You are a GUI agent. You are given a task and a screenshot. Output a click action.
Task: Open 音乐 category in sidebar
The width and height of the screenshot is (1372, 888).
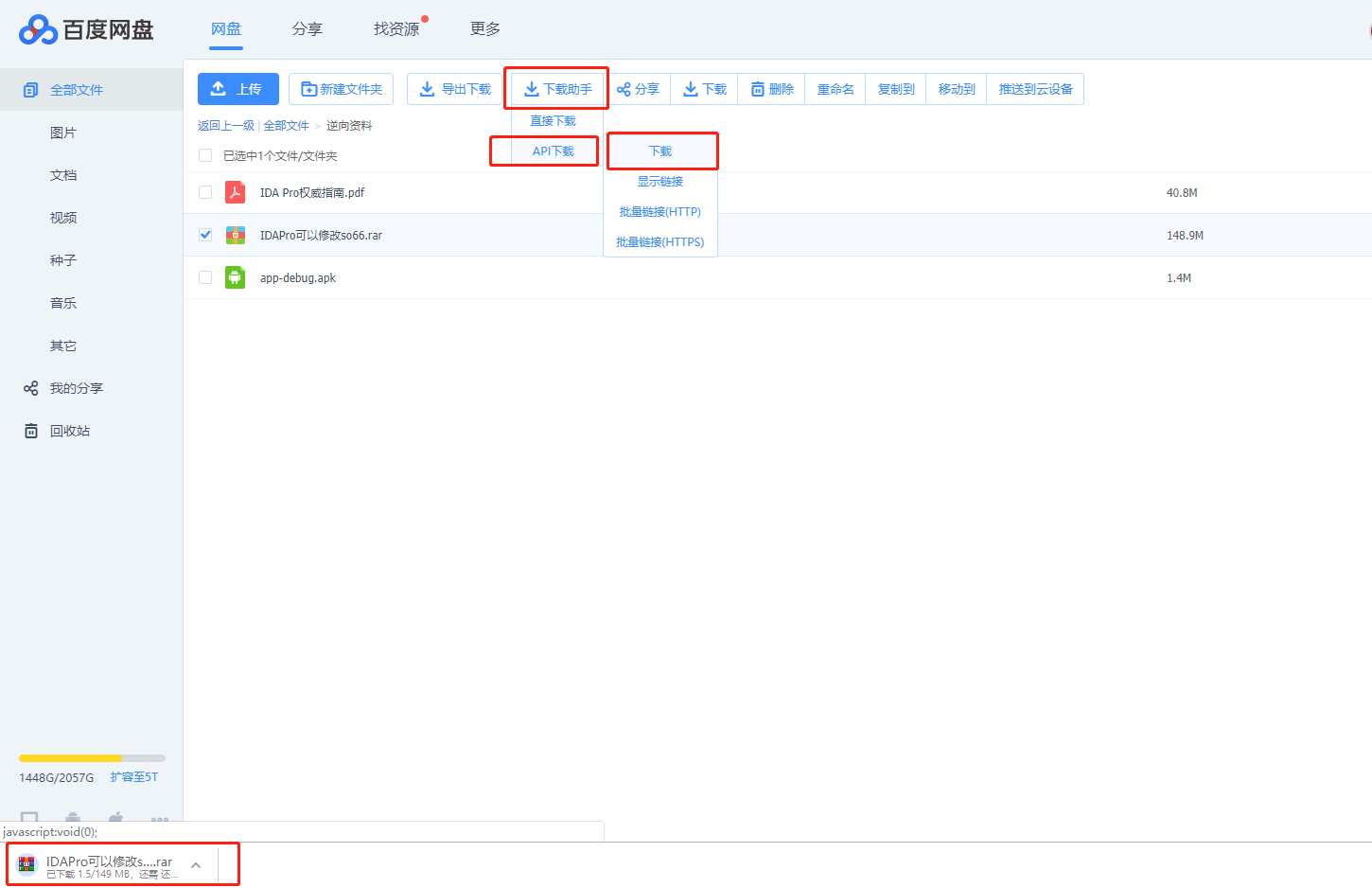63,303
